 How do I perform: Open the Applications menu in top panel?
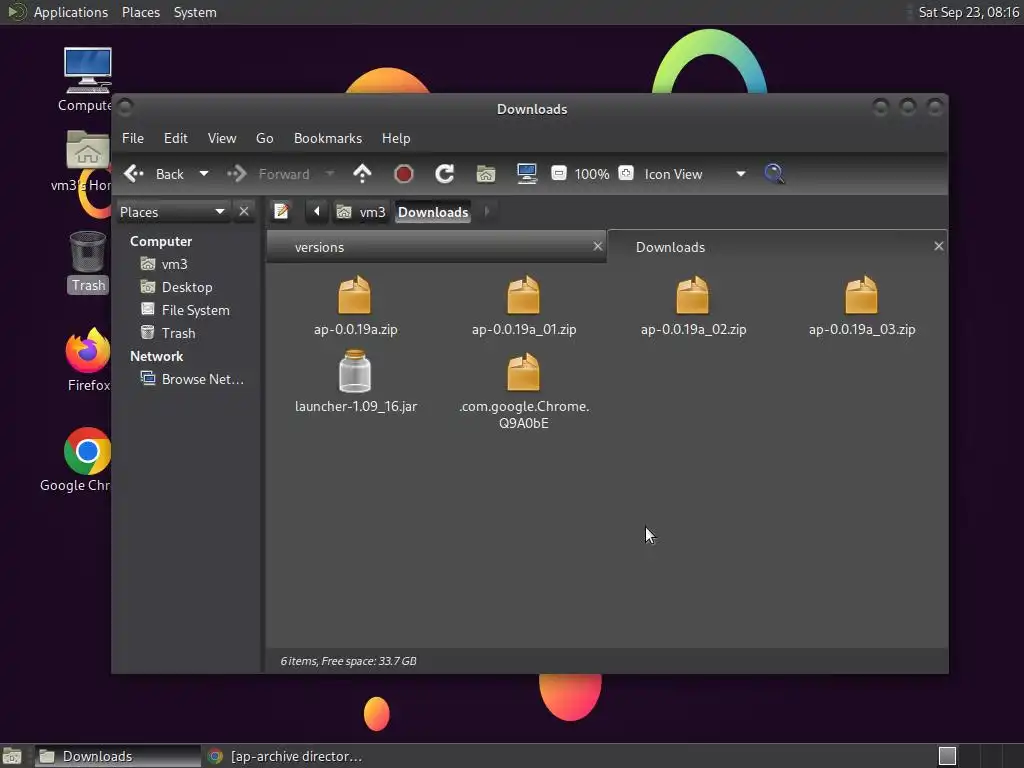tap(71, 12)
